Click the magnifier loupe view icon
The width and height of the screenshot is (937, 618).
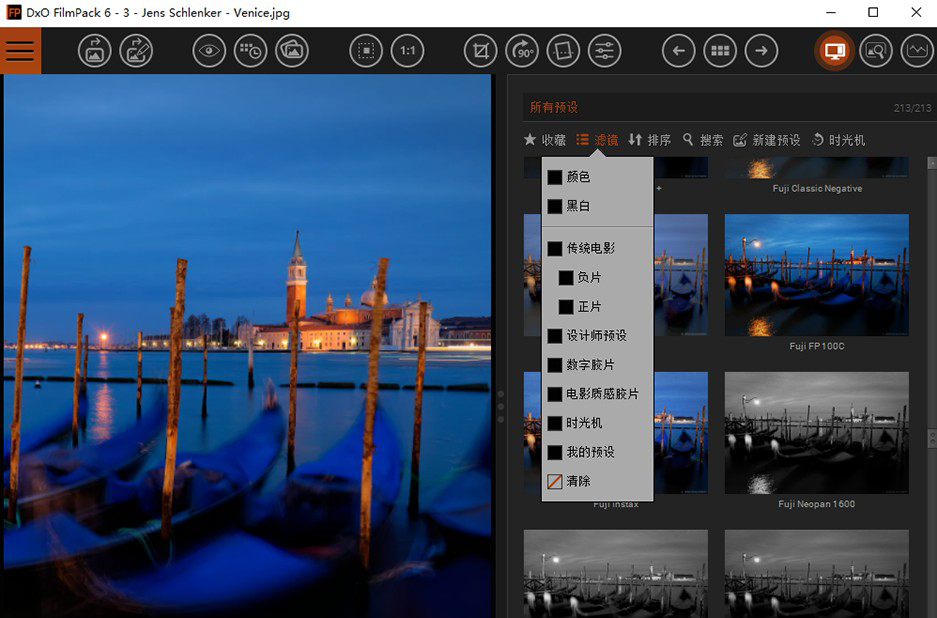tap(875, 51)
